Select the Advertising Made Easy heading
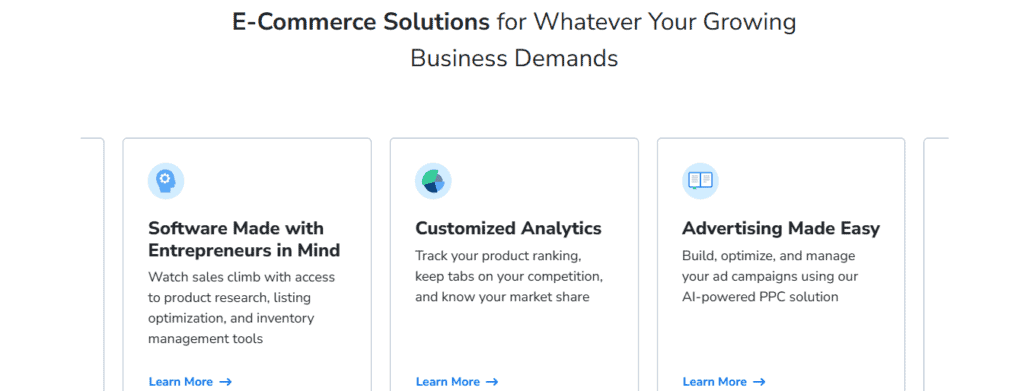The height and width of the screenshot is (391, 1024). click(x=781, y=228)
